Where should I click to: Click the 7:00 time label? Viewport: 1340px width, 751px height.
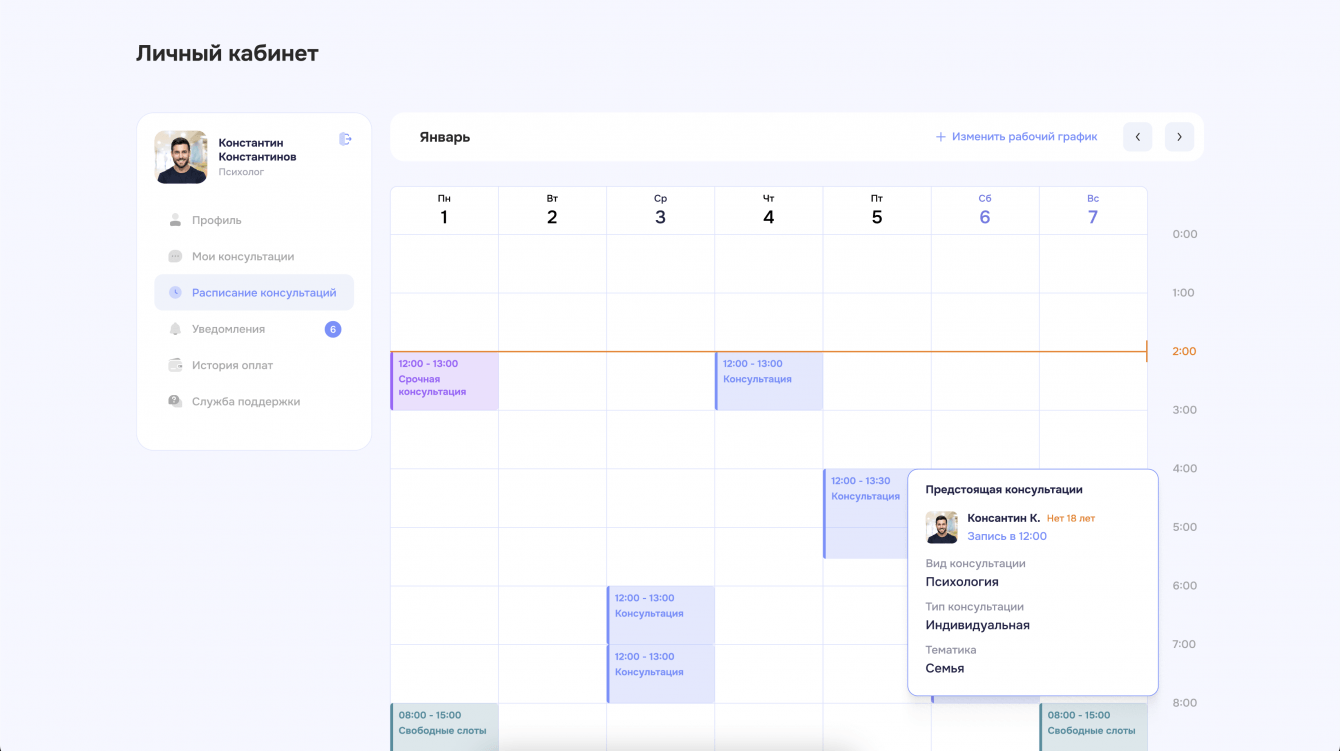point(1184,644)
